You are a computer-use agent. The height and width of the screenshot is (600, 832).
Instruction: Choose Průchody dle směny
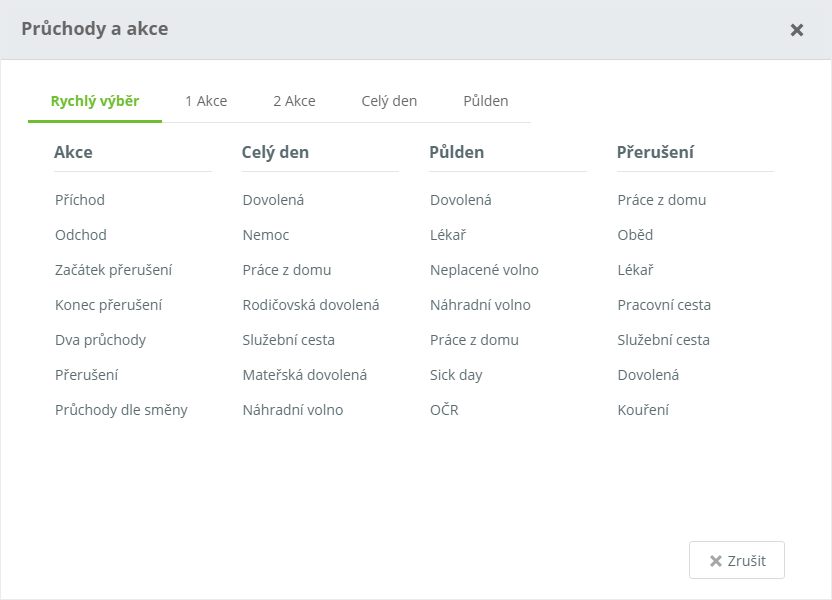coord(121,410)
